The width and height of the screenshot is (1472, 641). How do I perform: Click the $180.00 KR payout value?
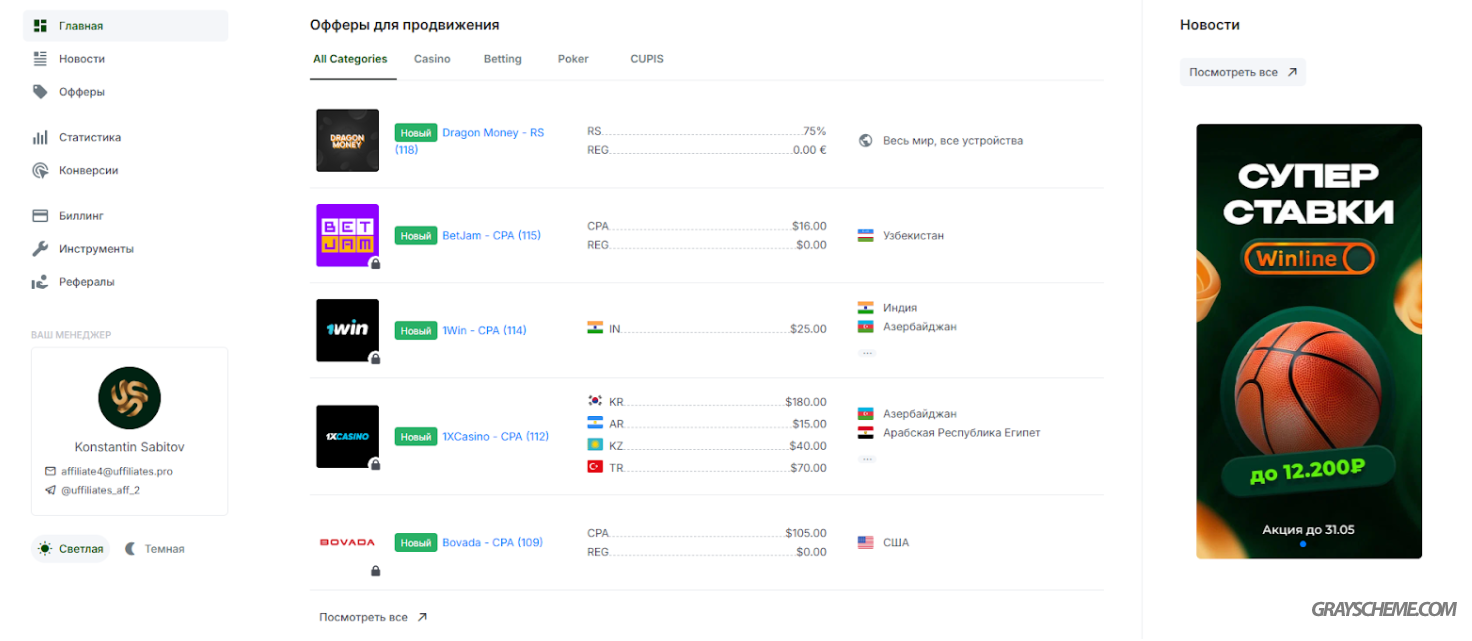click(x=806, y=402)
